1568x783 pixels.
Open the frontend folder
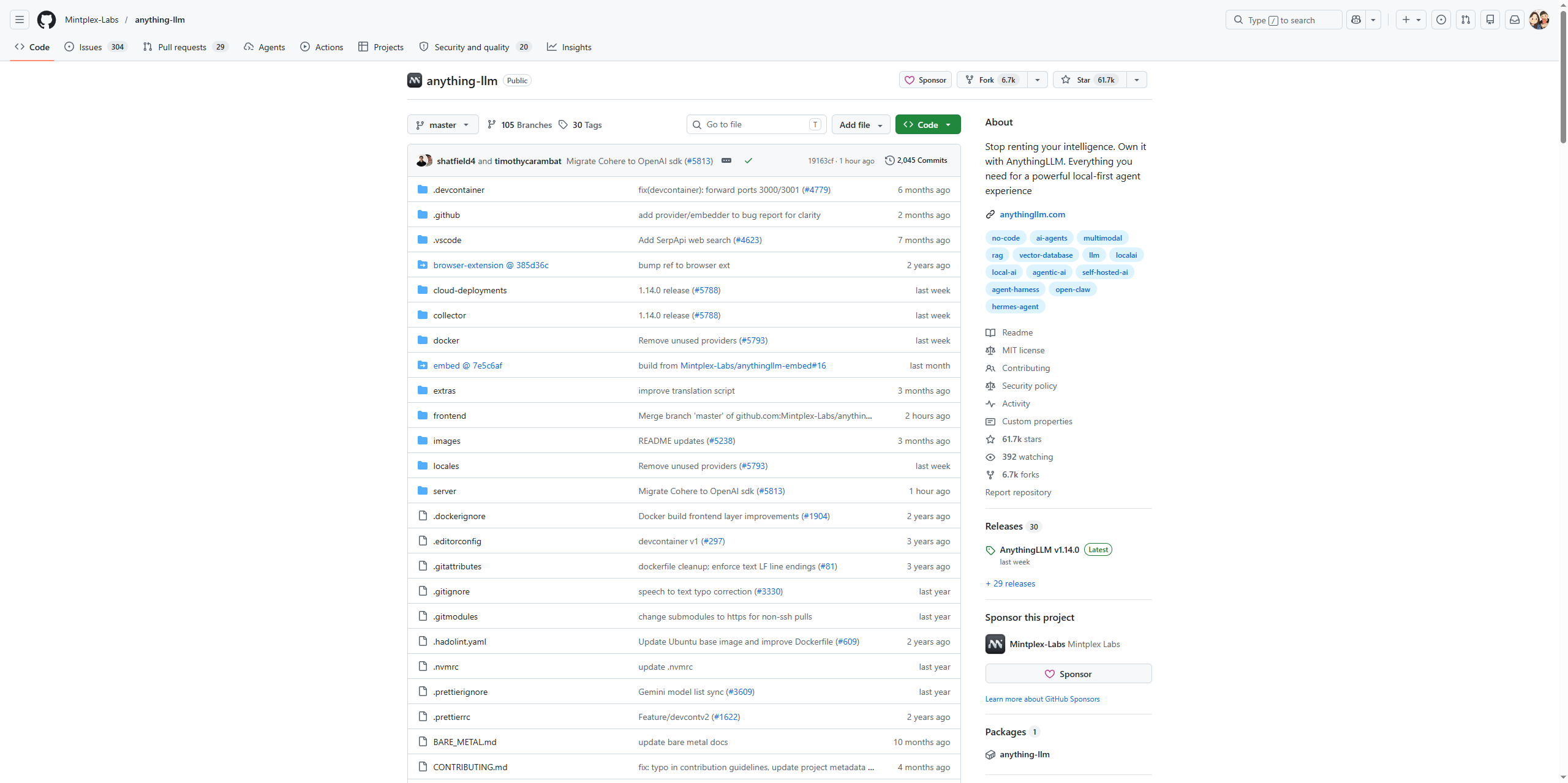click(450, 415)
